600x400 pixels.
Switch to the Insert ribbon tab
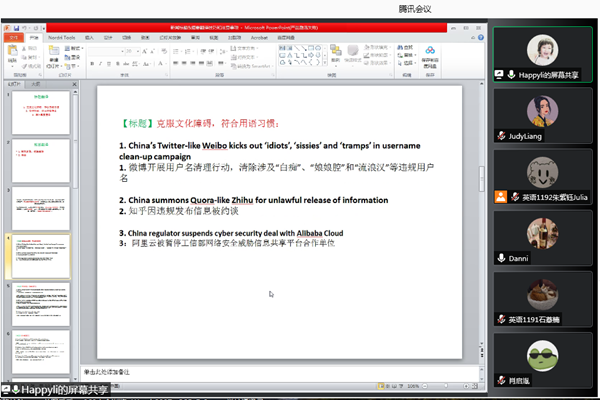[x=89, y=38]
